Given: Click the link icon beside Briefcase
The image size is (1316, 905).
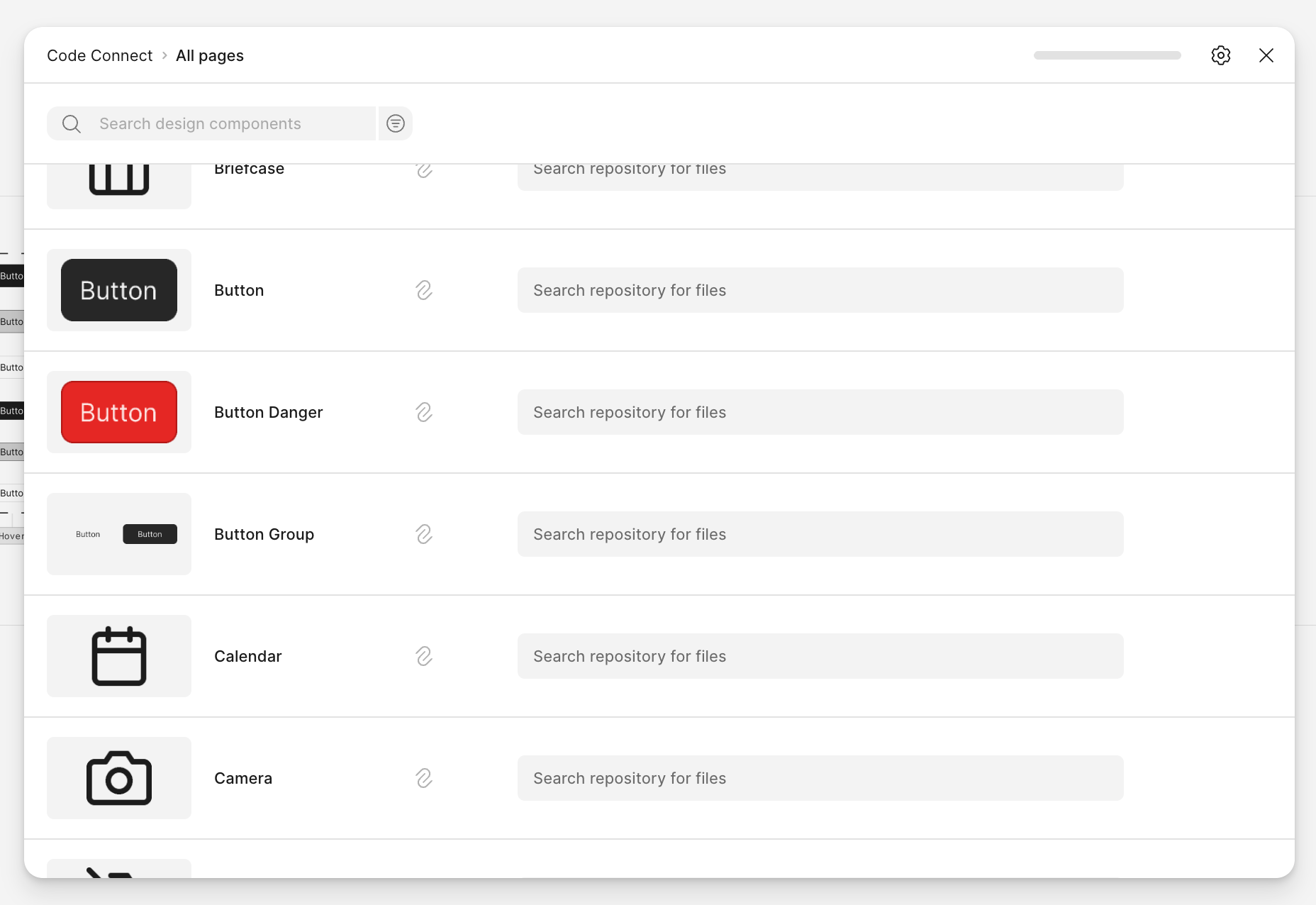Looking at the screenshot, I should [424, 170].
